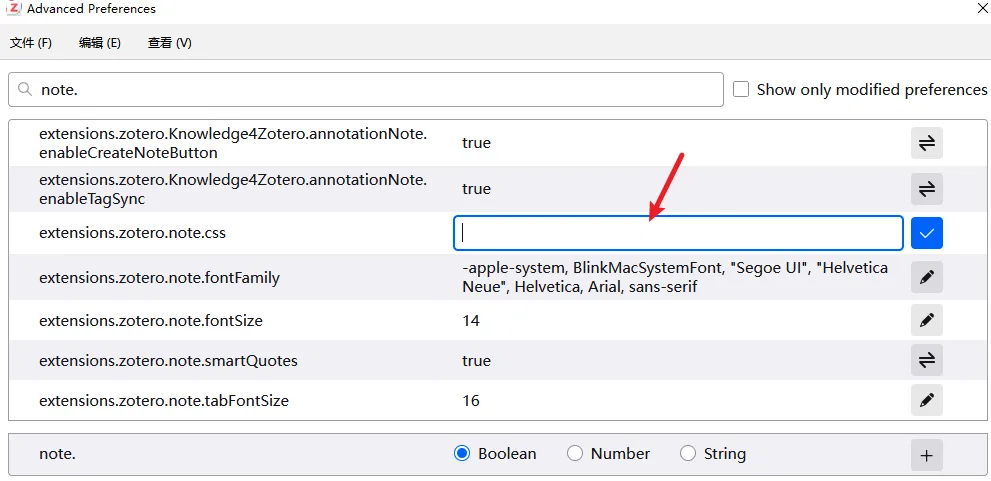Viewport: 991px width, 481px height.
Task: Click the search magnifier icon
Action: tap(25, 89)
